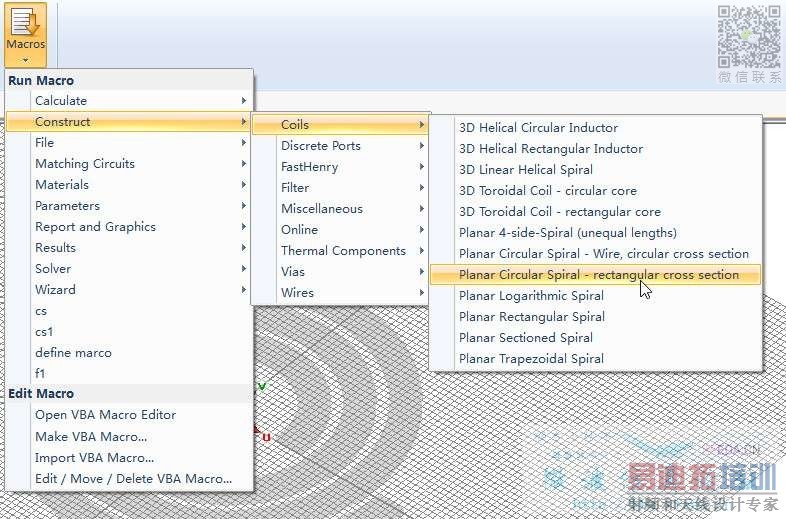Run the cs1 macro
This screenshot has width=786, height=519.
coord(129,332)
